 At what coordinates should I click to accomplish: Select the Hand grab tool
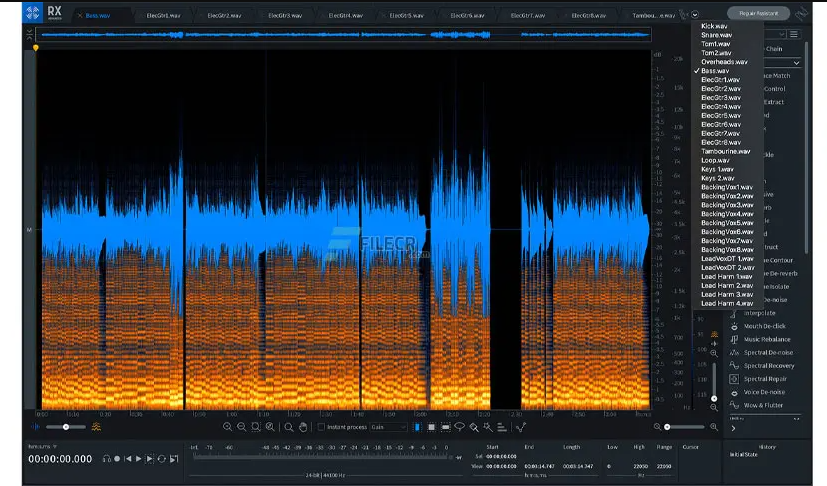(x=303, y=427)
